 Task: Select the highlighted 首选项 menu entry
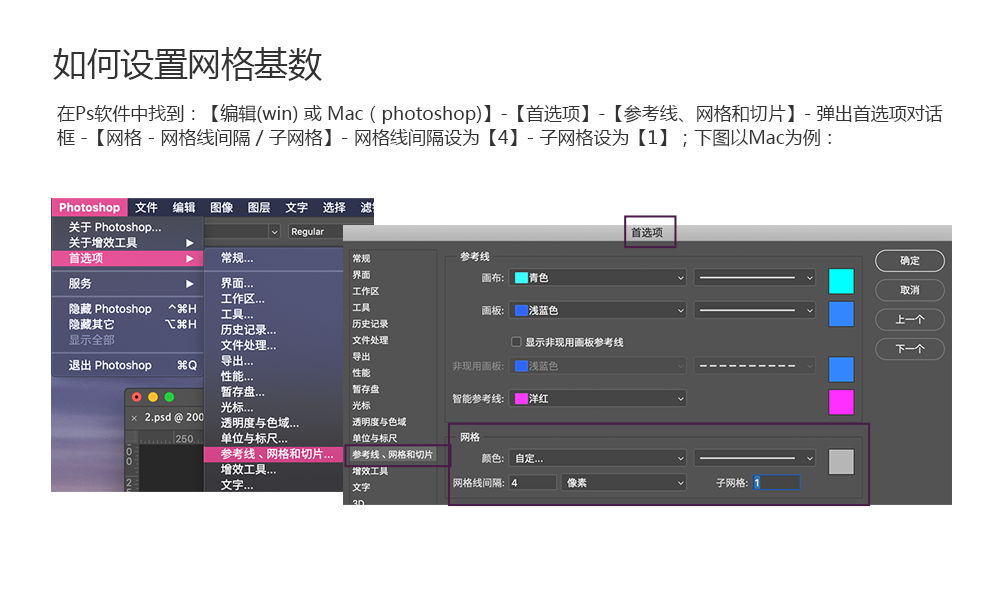(127, 258)
